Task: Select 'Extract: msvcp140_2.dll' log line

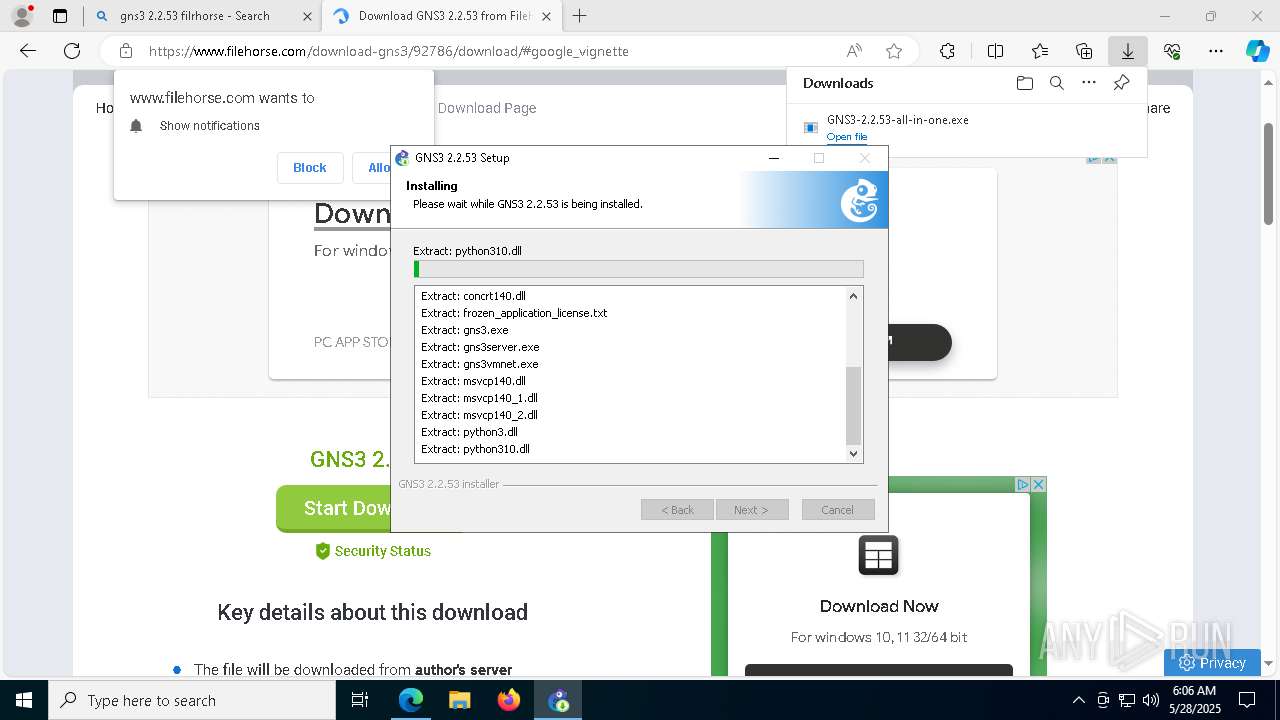Action: [x=479, y=415]
